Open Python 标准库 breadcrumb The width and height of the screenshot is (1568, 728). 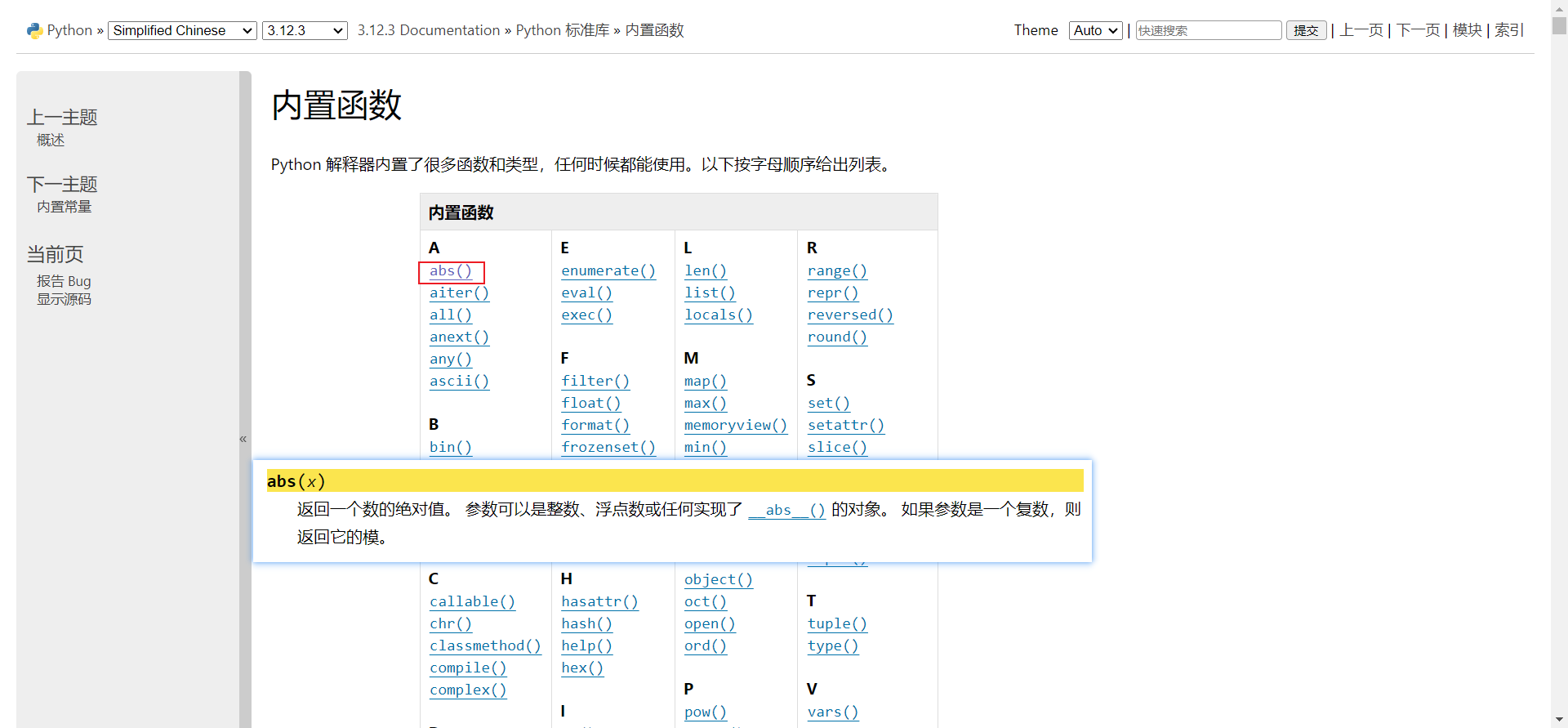tap(563, 30)
